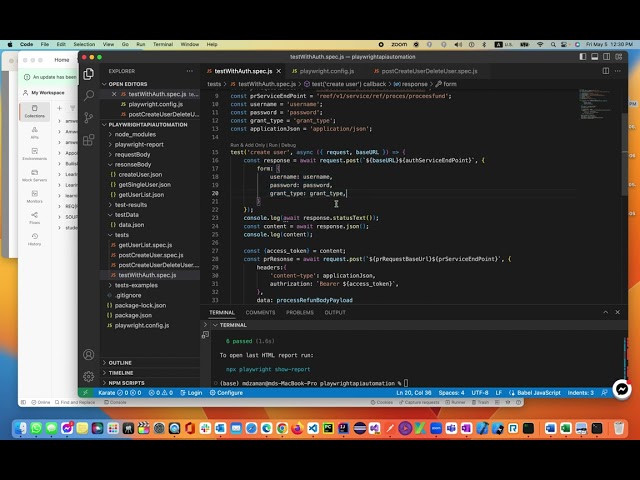Open Visual Studio Code from the Dock
Image resolution: width=640 pixels, height=480 pixels.
pos(313,428)
